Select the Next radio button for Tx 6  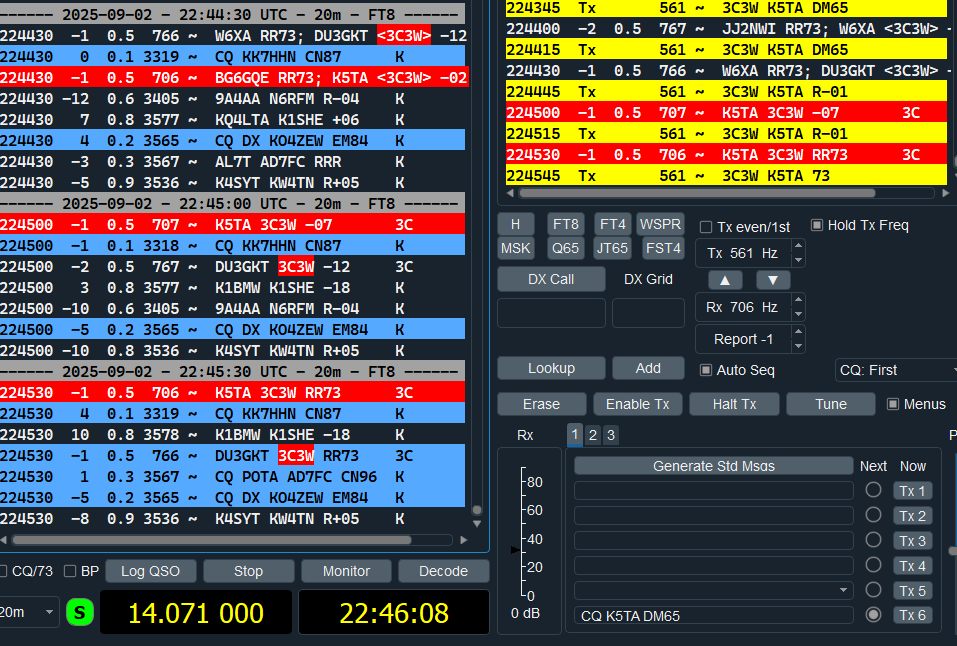pos(873,615)
